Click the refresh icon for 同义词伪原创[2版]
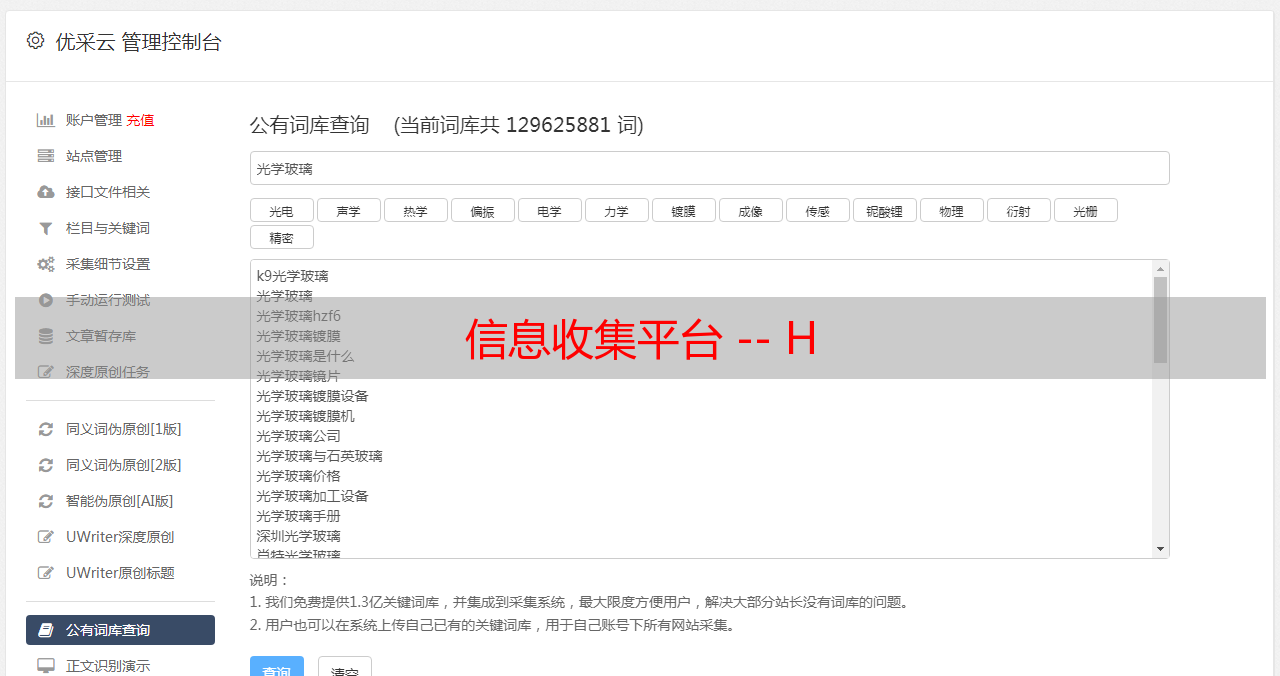The width and height of the screenshot is (1280, 676). click(x=46, y=465)
